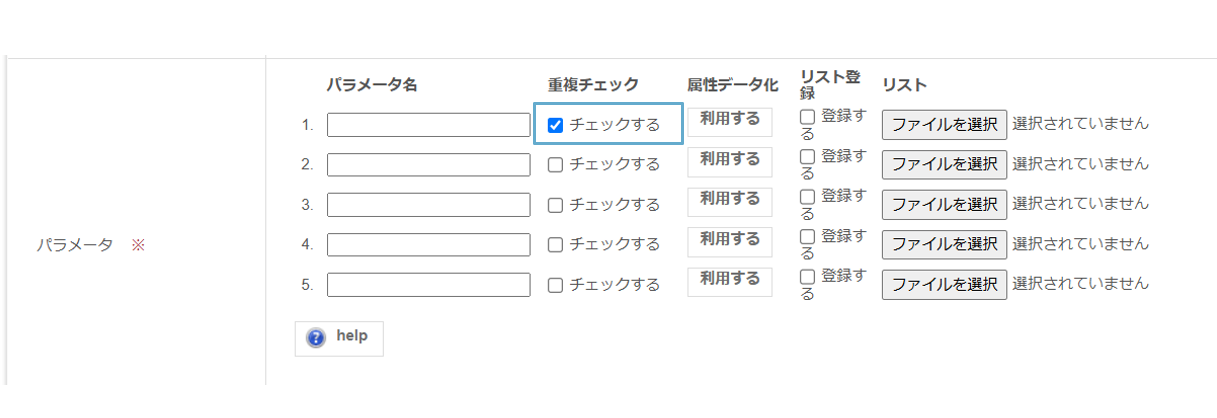
Task: Choose a file for parameter row 5
Action: (x=944, y=285)
